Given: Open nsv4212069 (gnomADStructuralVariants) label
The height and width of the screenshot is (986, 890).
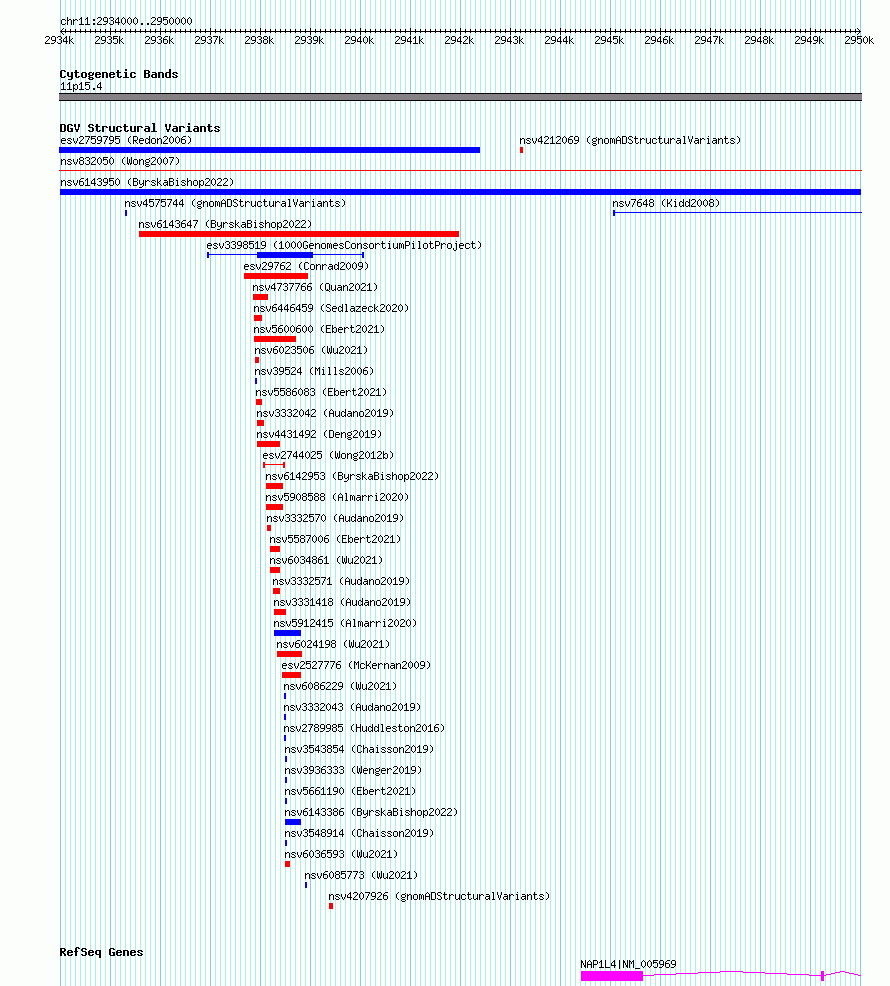Looking at the screenshot, I should (x=630, y=140).
